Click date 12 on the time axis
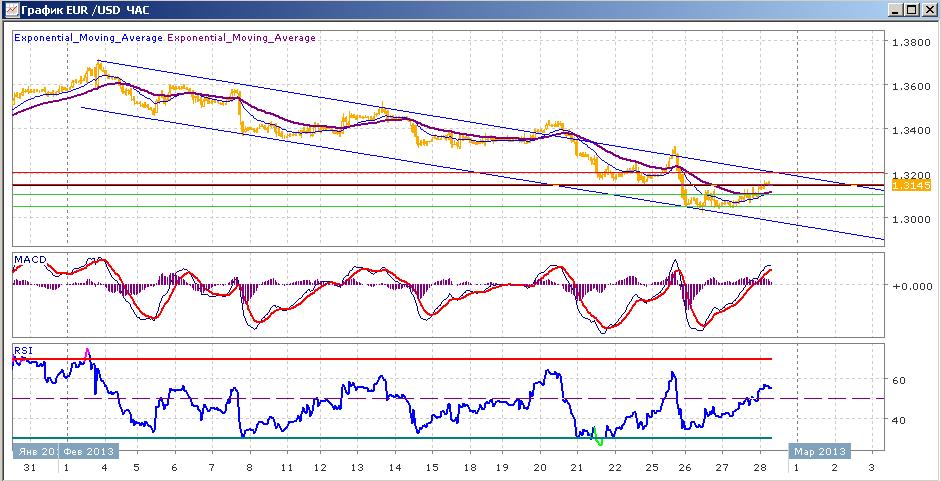Image resolution: width=941 pixels, height=481 pixels. coord(319,468)
